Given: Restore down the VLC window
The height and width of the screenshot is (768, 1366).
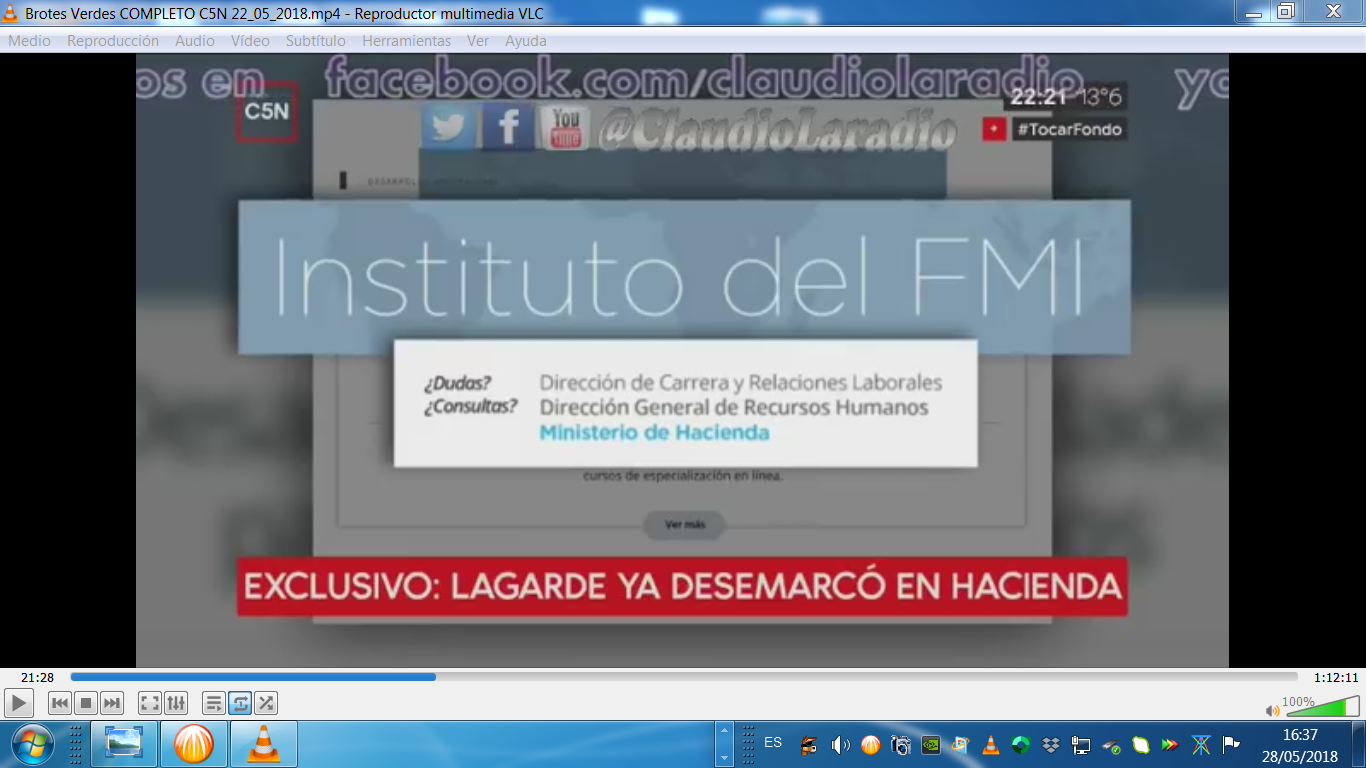Looking at the screenshot, I should (x=1286, y=11).
